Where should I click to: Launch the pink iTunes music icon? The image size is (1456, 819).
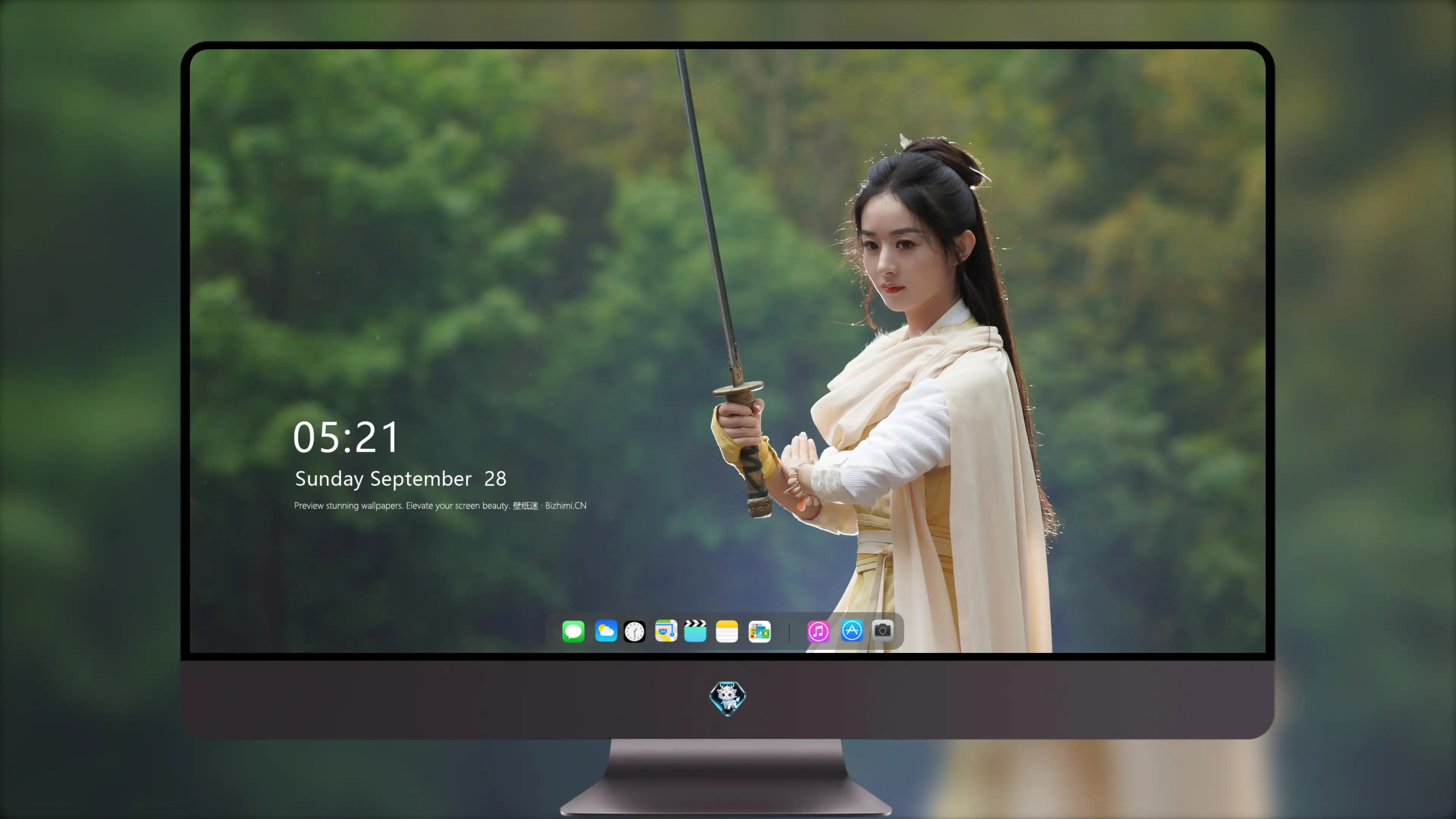point(819,631)
